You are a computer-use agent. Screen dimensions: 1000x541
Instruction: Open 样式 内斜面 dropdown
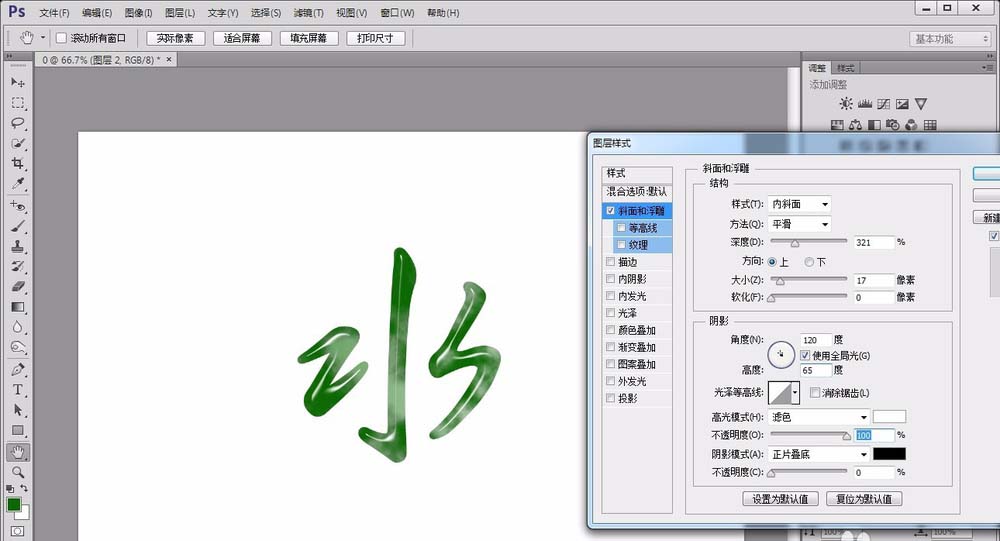click(800, 204)
